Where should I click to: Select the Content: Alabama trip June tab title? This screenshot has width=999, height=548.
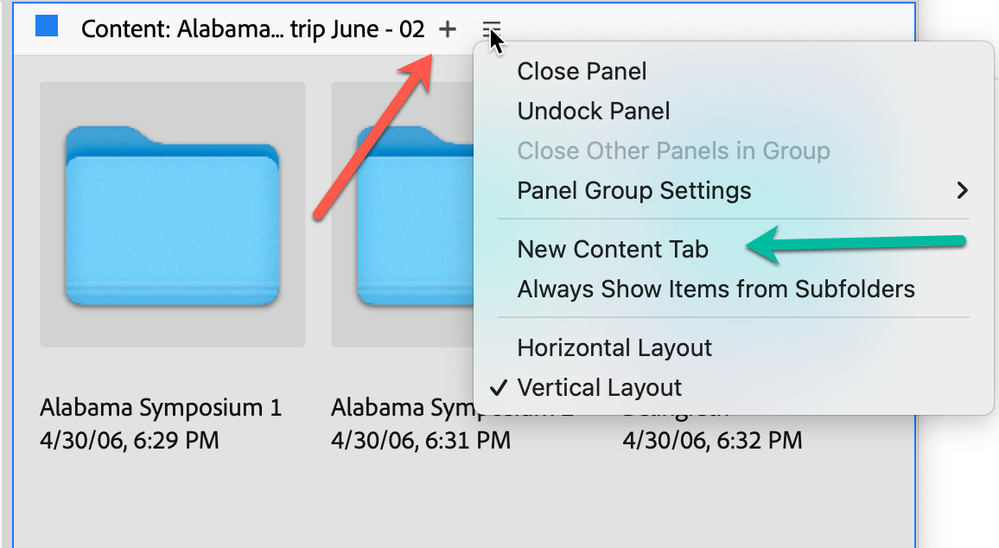click(252, 29)
